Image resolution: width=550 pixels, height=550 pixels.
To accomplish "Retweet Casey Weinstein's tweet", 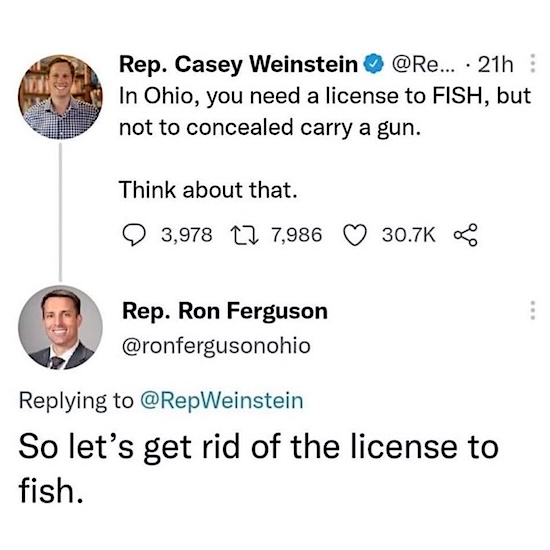I will point(244,235).
